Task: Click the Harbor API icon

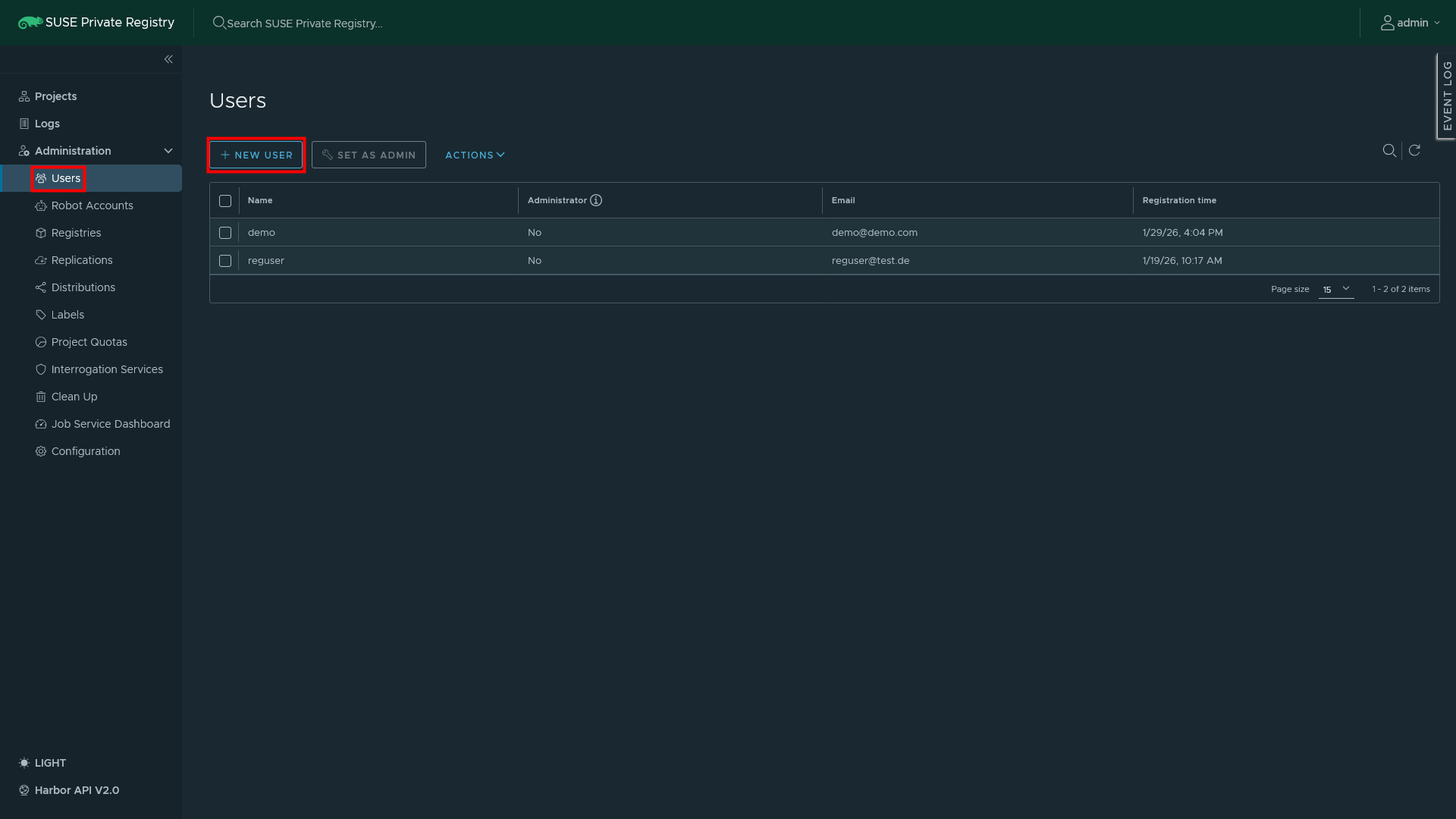Action: tap(24, 790)
